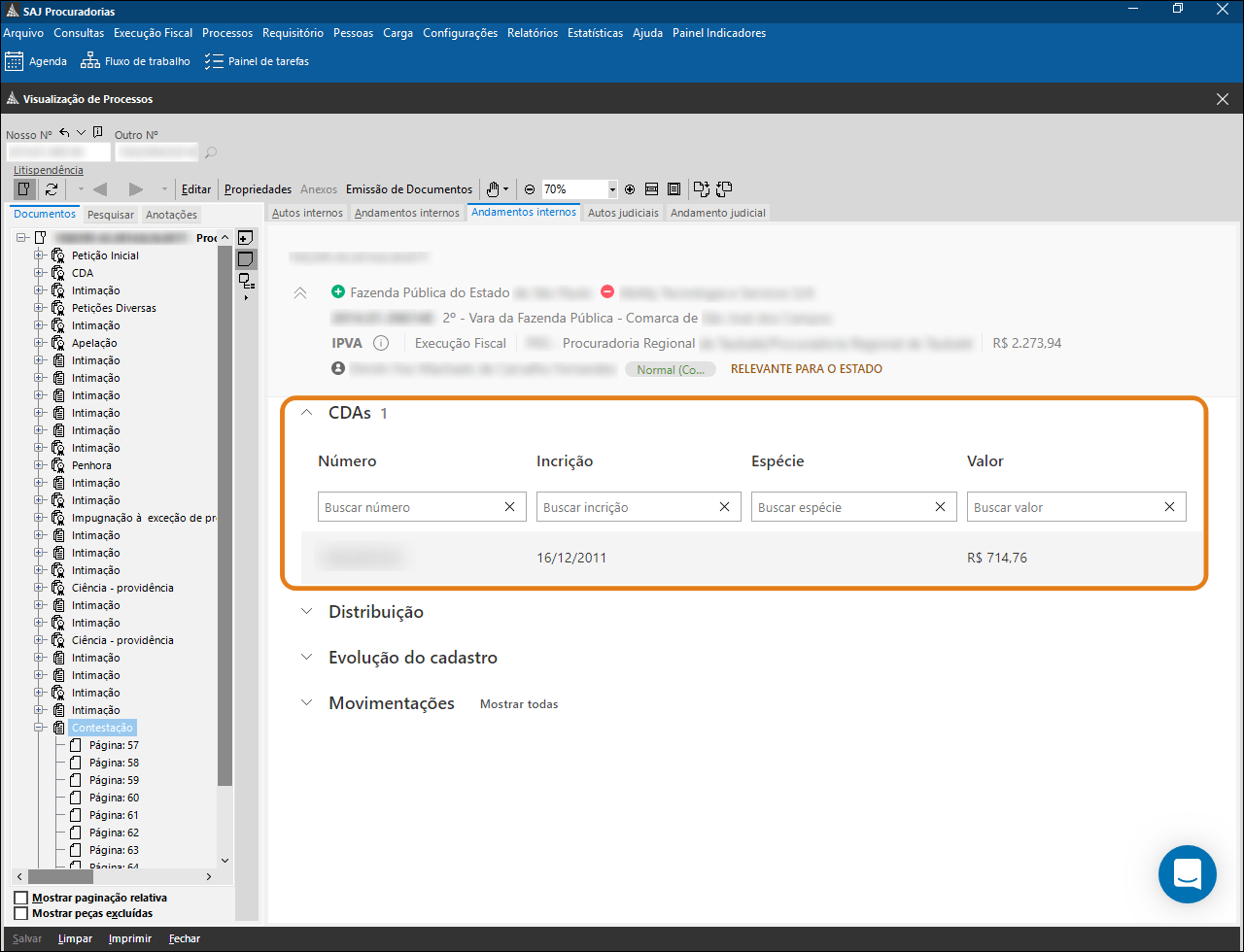Click the R$ 714,76 value cell

[997, 558]
